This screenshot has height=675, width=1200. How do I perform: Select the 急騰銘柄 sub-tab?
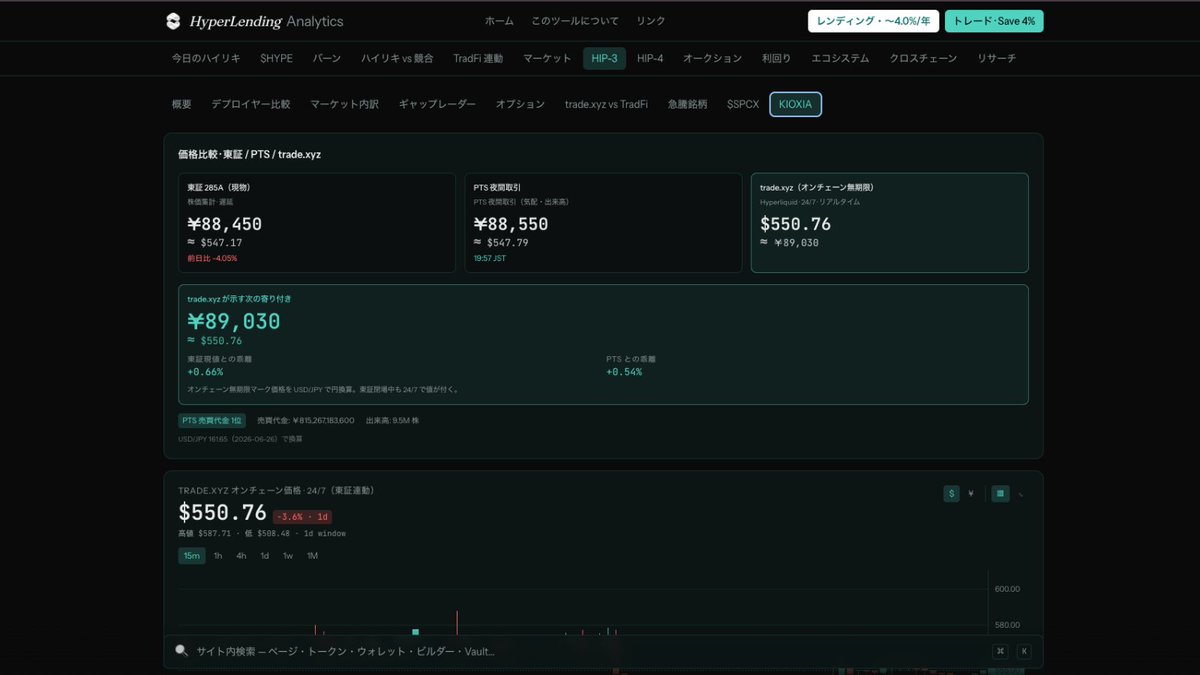(x=688, y=104)
